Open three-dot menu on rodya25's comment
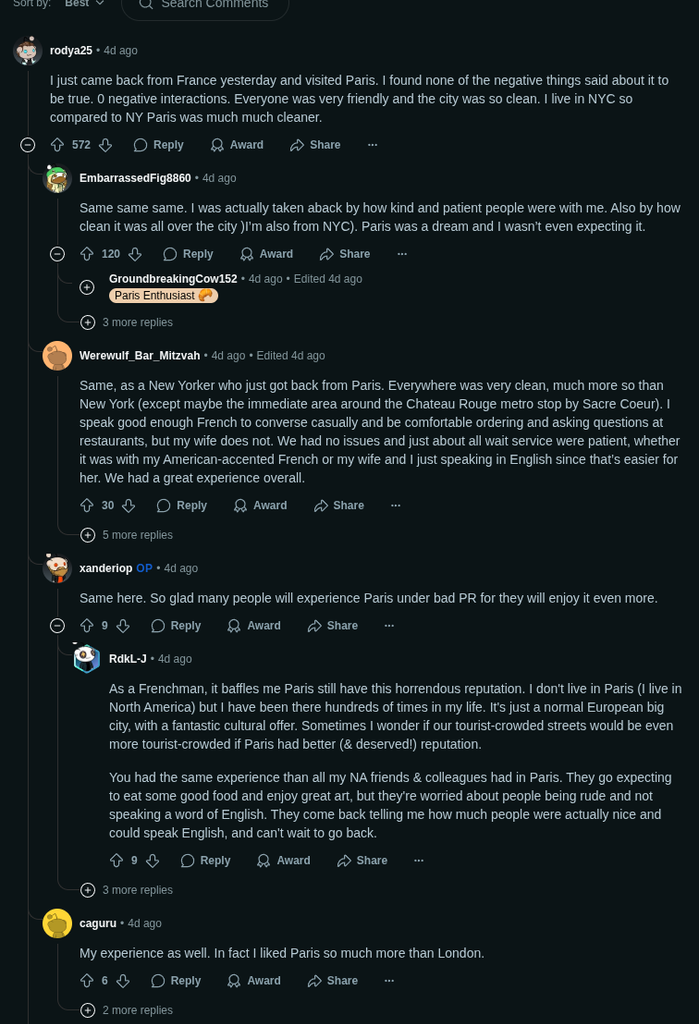 (372, 145)
